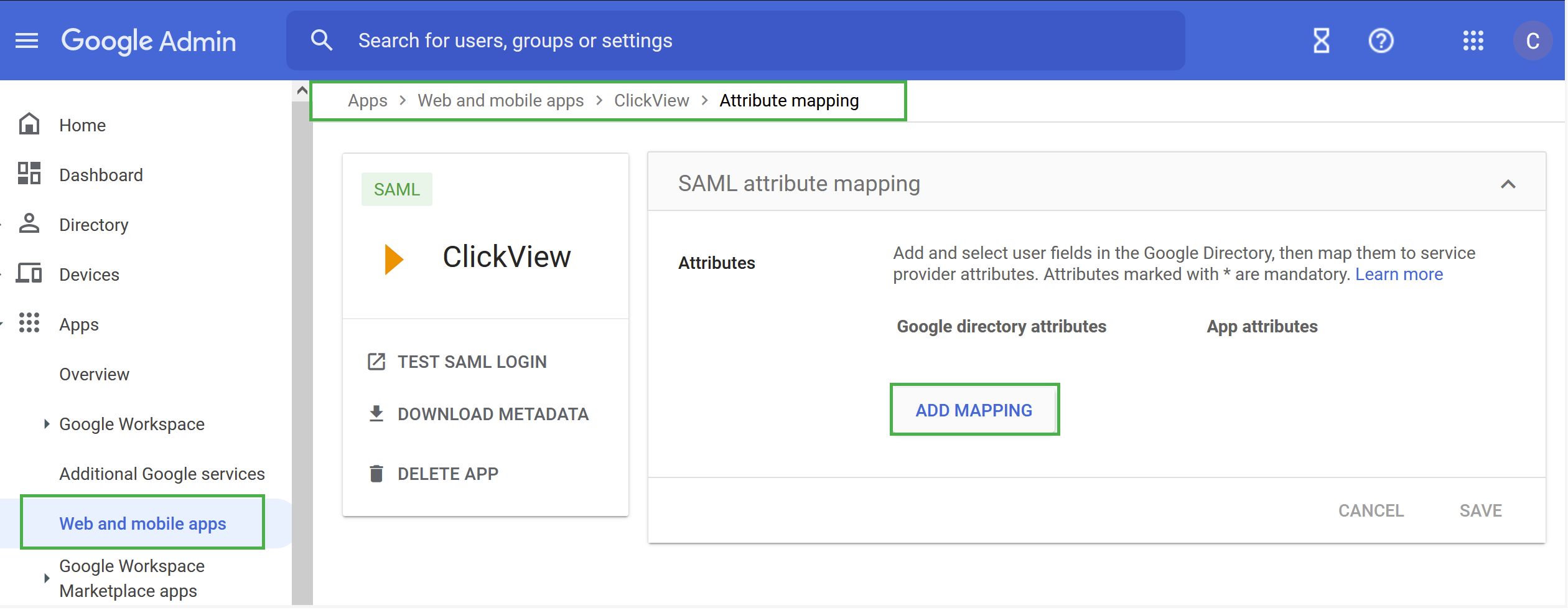Screen dimensions: 1568x610
Task: Open the Apps Overview item
Action: pyautogui.click(x=95, y=374)
